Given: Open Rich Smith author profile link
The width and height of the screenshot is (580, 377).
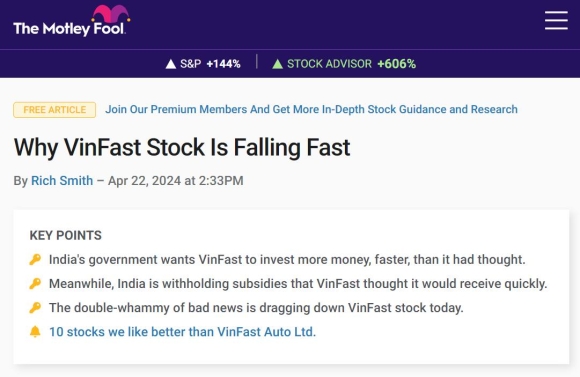Looking at the screenshot, I should [62, 181].
